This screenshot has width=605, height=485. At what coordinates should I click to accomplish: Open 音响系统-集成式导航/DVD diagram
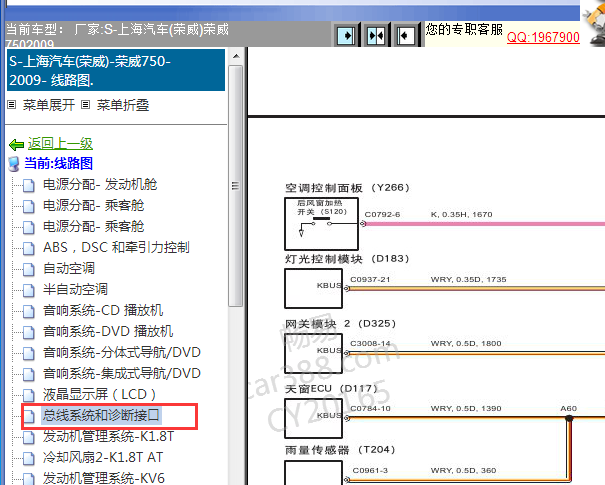122,373
